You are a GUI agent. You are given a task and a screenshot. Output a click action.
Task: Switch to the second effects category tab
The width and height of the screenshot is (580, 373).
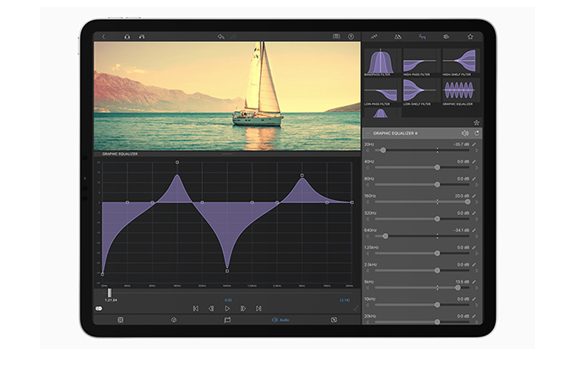pos(398,37)
